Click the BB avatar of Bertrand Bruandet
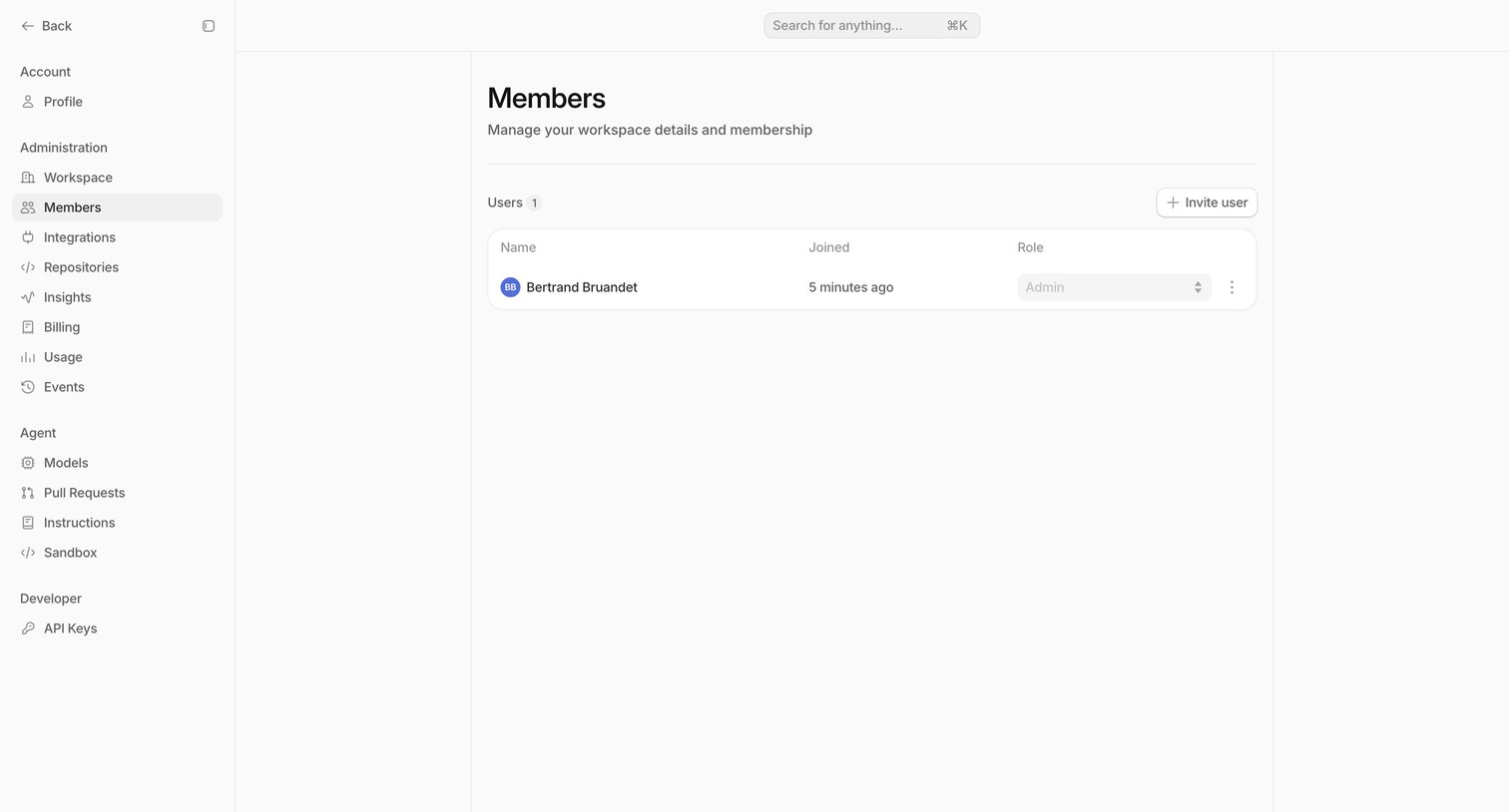 (510, 287)
